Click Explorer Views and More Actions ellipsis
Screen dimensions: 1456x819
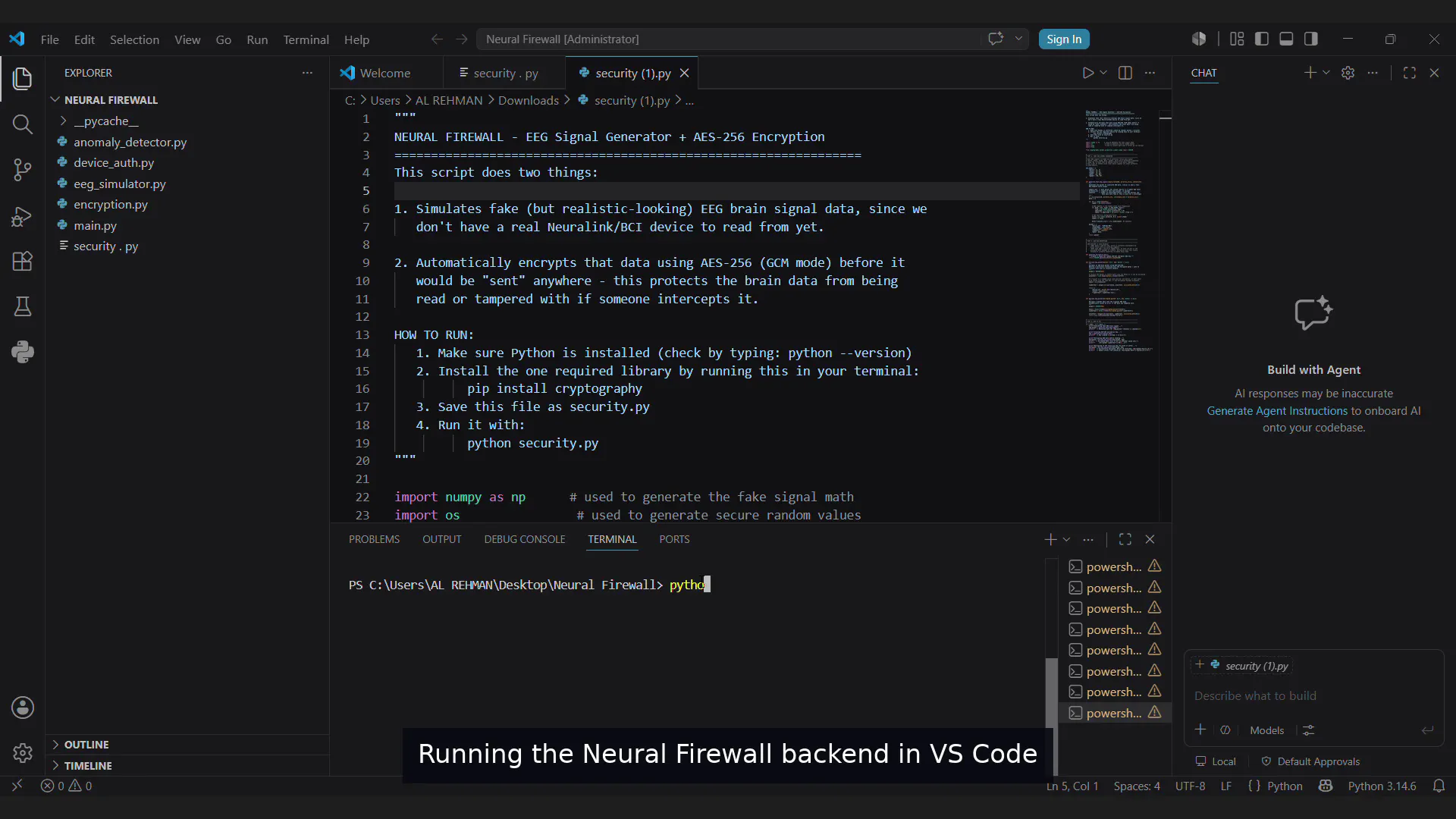(307, 73)
